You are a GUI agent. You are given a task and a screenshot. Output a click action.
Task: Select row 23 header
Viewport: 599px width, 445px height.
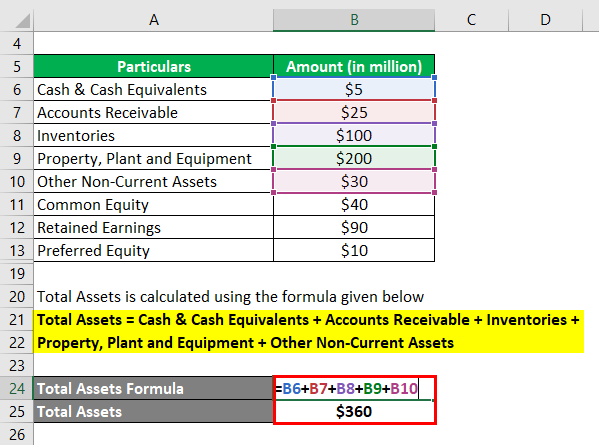pos(16,366)
